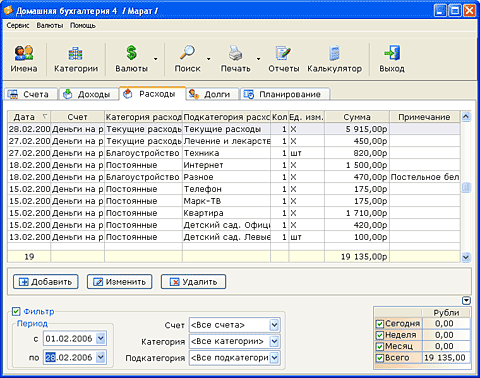Click the Изменить button
The image size is (480, 378).
pyautogui.click(x=120, y=282)
